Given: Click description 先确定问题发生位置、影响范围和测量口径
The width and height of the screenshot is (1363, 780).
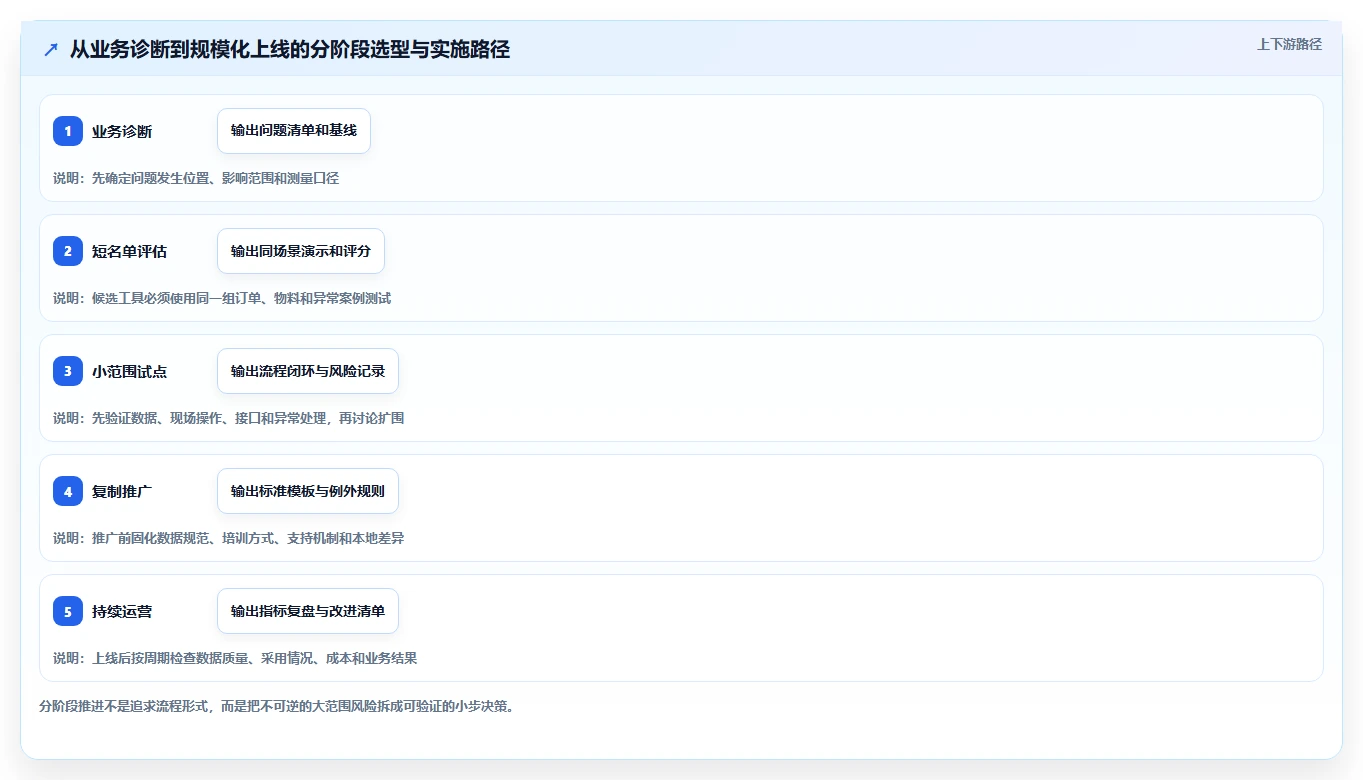Looking at the screenshot, I should click(x=196, y=178).
